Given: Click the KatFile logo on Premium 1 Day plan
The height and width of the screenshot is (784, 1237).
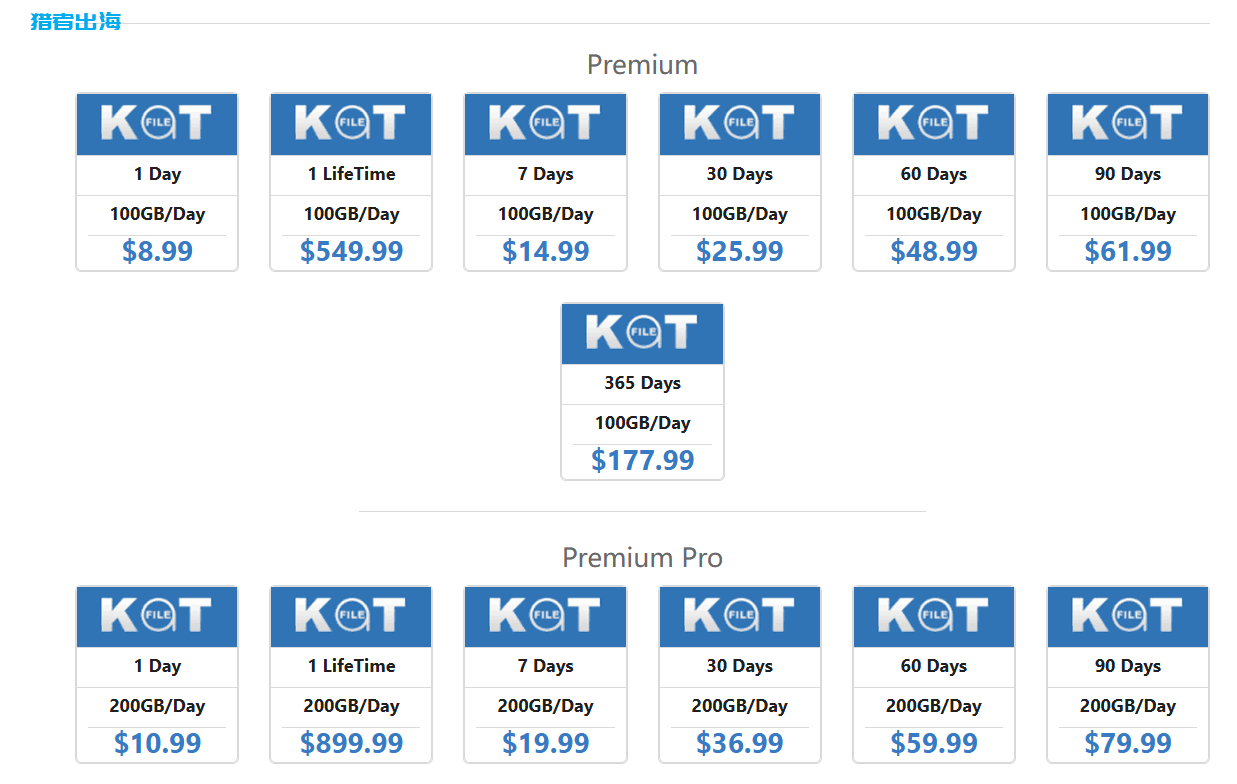Looking at the screenshot, I should pyautogui.click(x=157, y=125).
